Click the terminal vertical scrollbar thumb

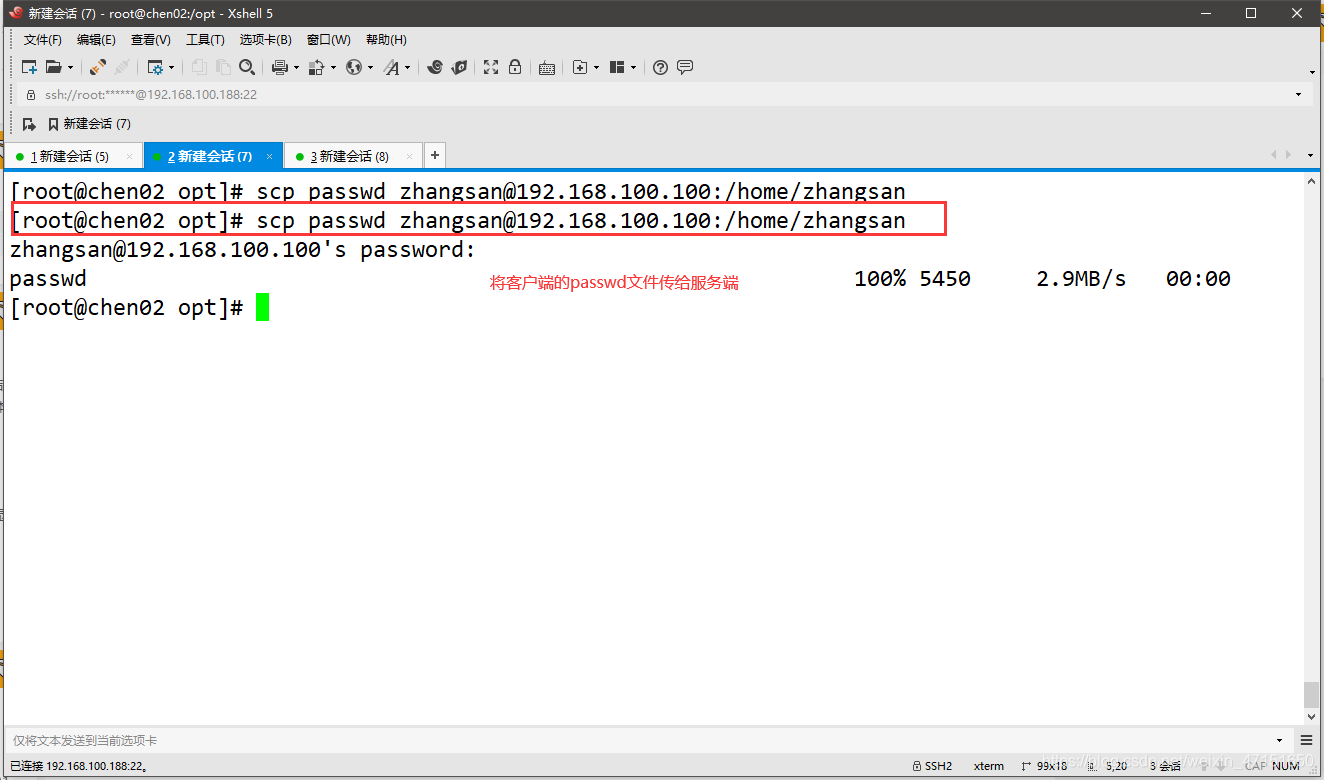pos(1311,694)
